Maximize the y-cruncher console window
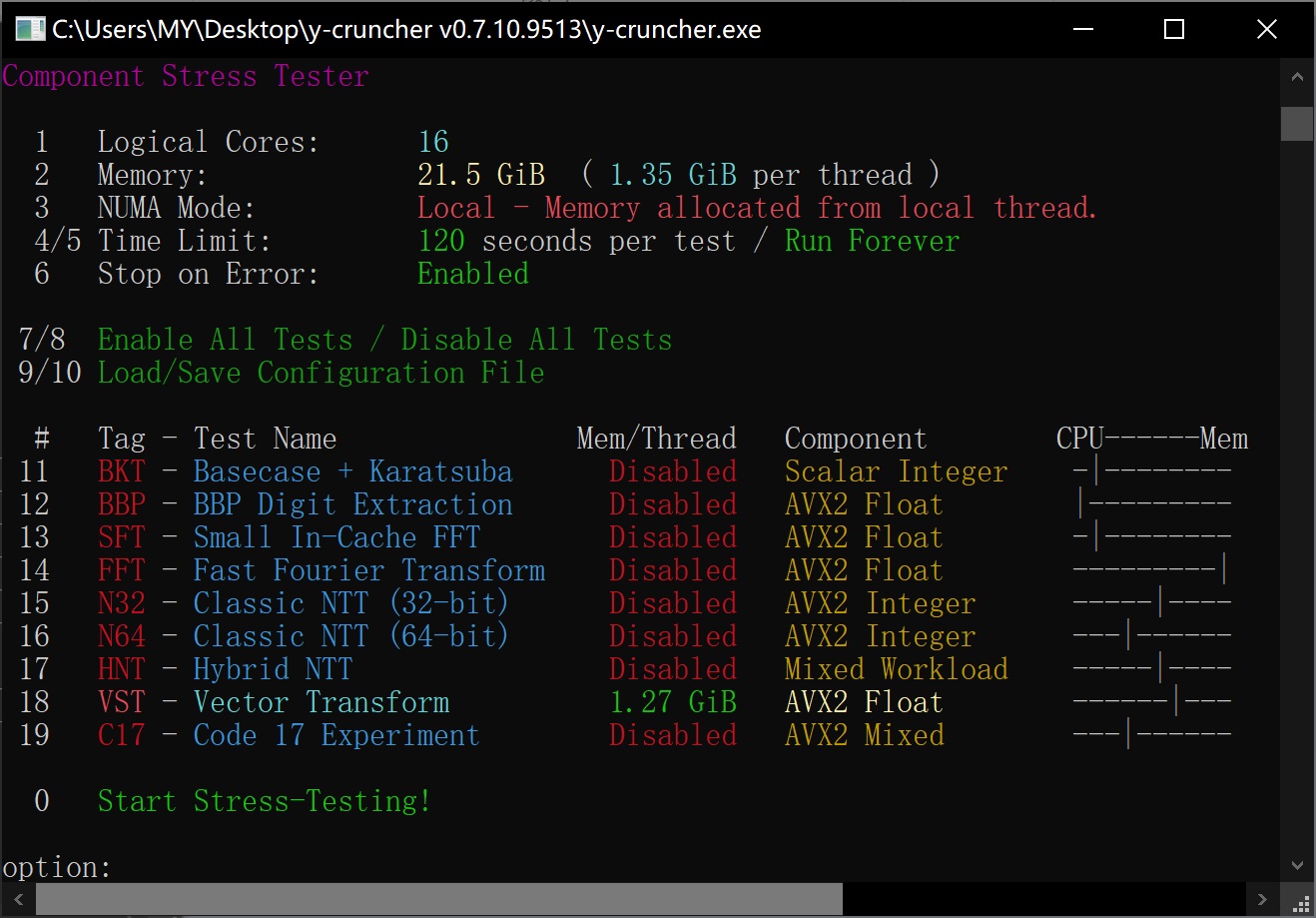 (1174, 29)
